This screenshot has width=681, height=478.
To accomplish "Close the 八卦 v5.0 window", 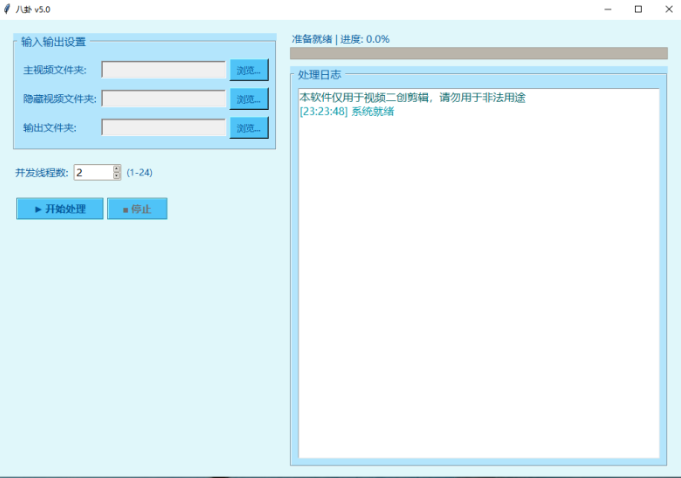I will point(666,9).
